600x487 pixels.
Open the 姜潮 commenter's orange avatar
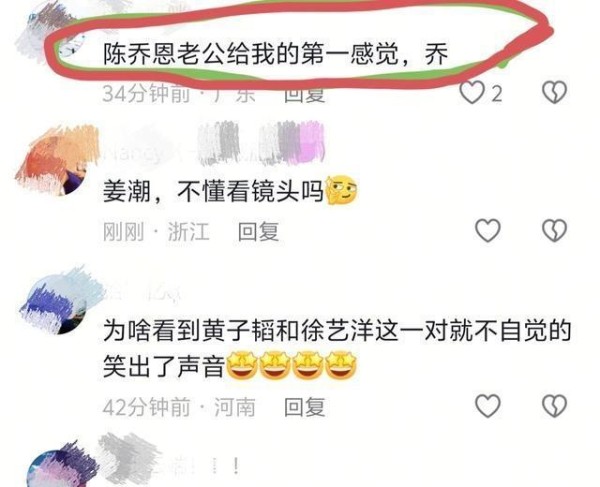click(57, 160)
